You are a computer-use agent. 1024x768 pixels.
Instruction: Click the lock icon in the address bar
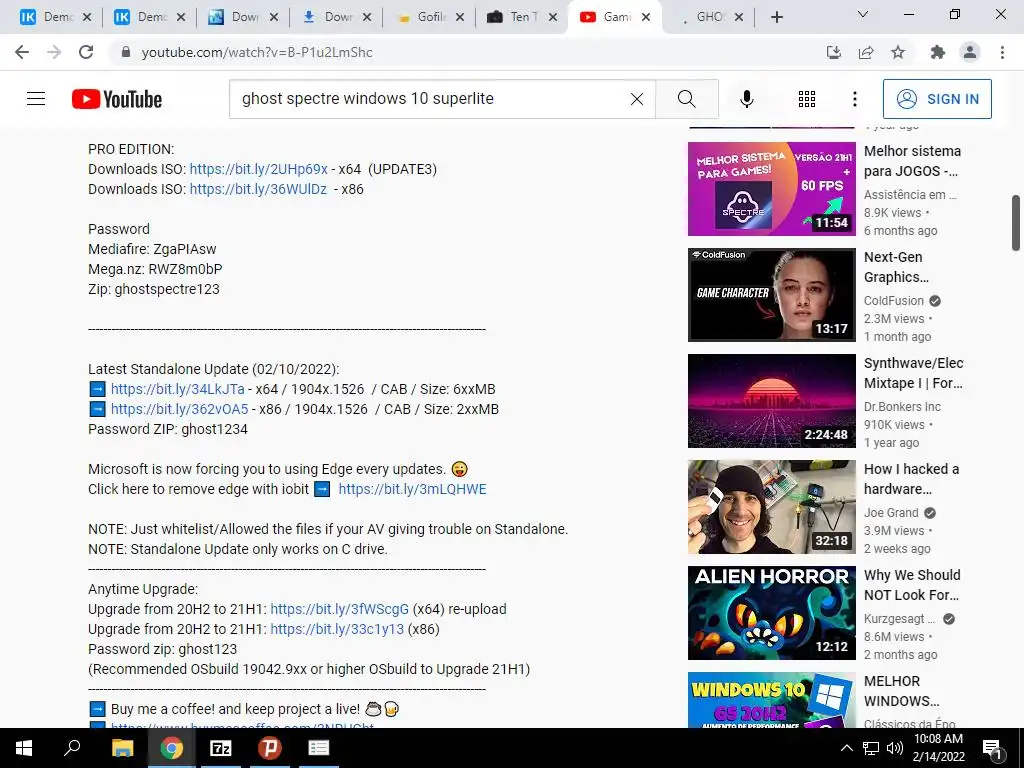pyautogui.click(x=126, y=52)
